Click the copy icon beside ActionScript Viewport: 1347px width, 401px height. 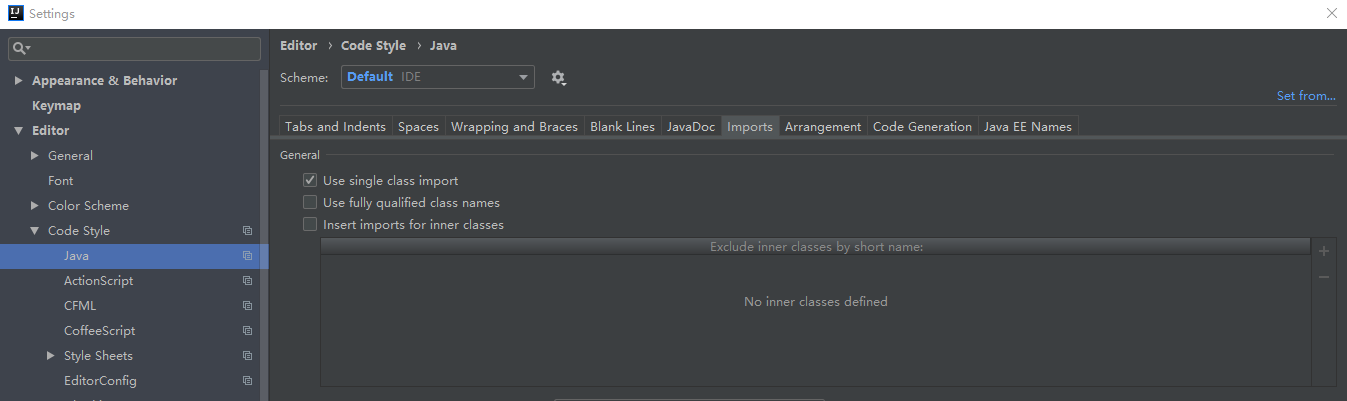247,281
